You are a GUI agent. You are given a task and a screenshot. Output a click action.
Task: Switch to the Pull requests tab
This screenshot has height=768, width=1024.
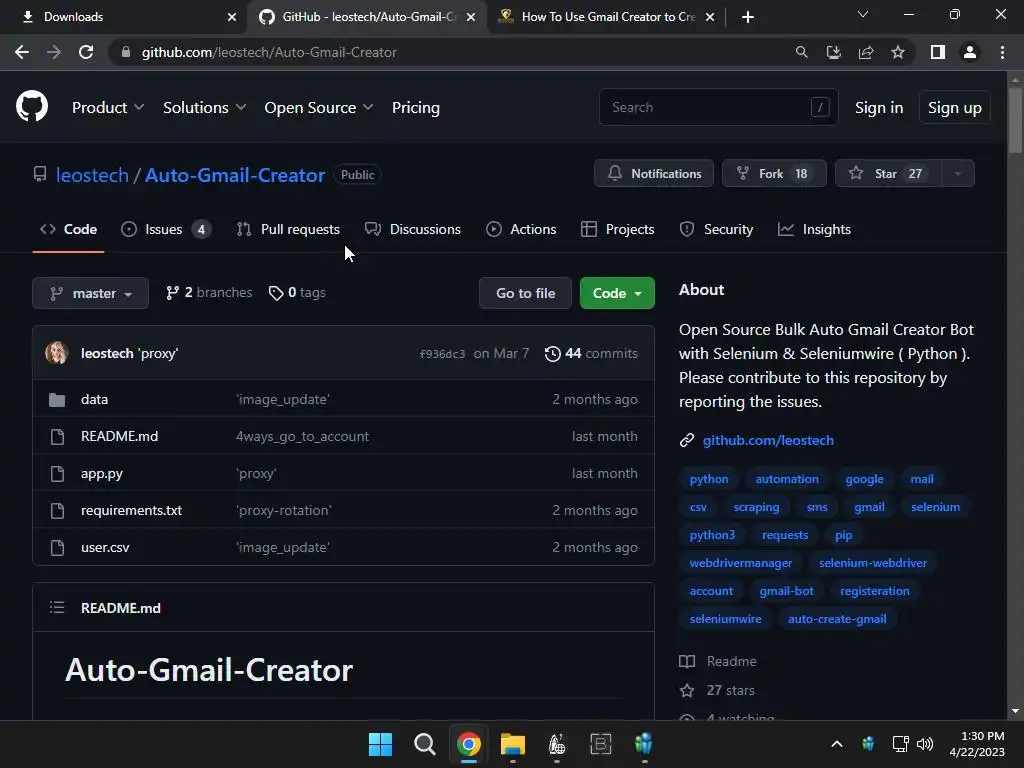coord(288,229)
